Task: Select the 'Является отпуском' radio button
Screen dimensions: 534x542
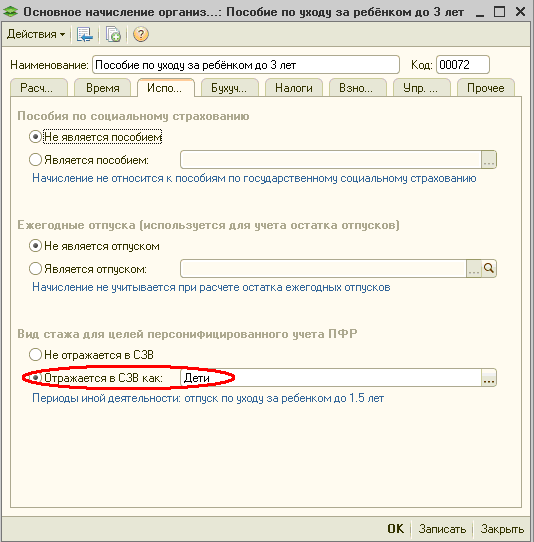Action: coord(35,269)
